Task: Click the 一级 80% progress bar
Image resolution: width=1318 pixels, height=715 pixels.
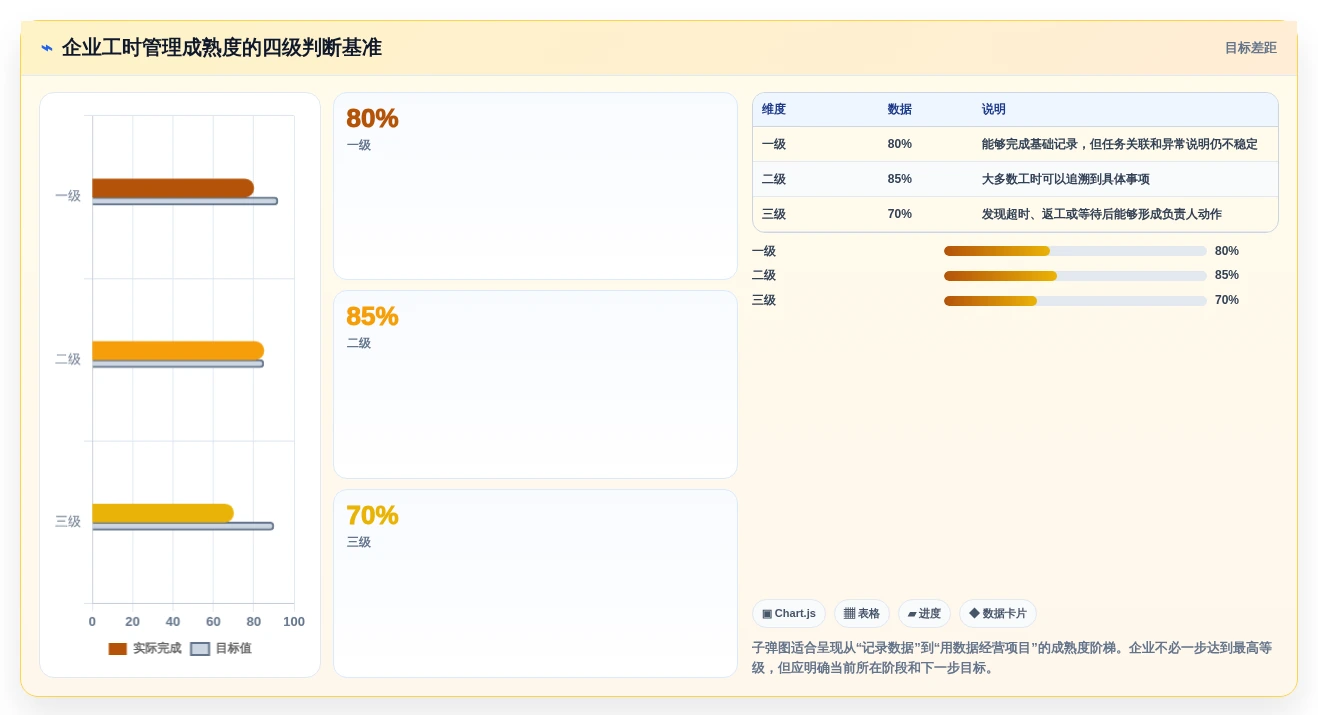Action: coord(1075,251)
